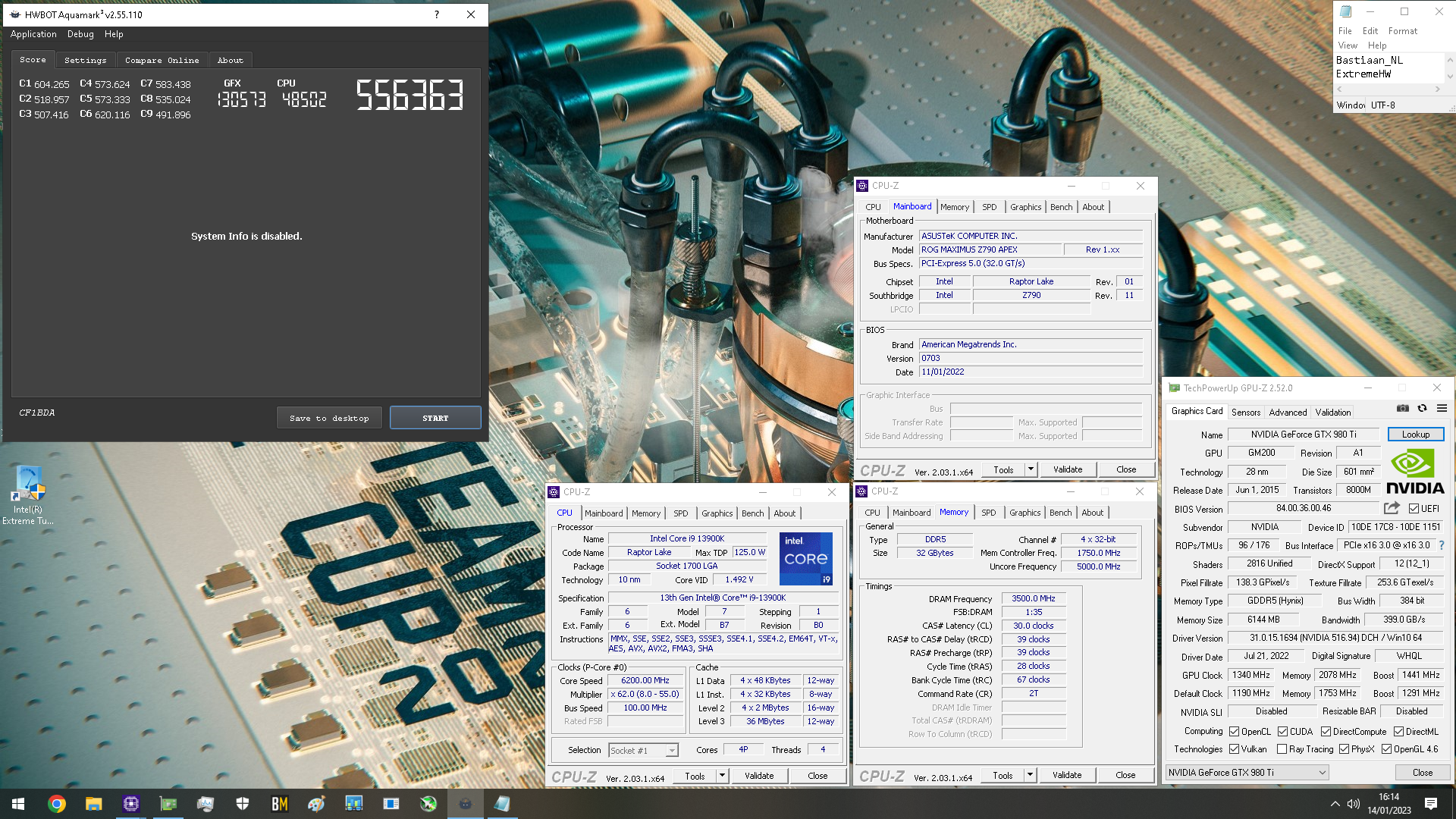Click the HWBOT Aquamark help question mark
This screenshot has width=1456, height=819.
tap(437, 14)
